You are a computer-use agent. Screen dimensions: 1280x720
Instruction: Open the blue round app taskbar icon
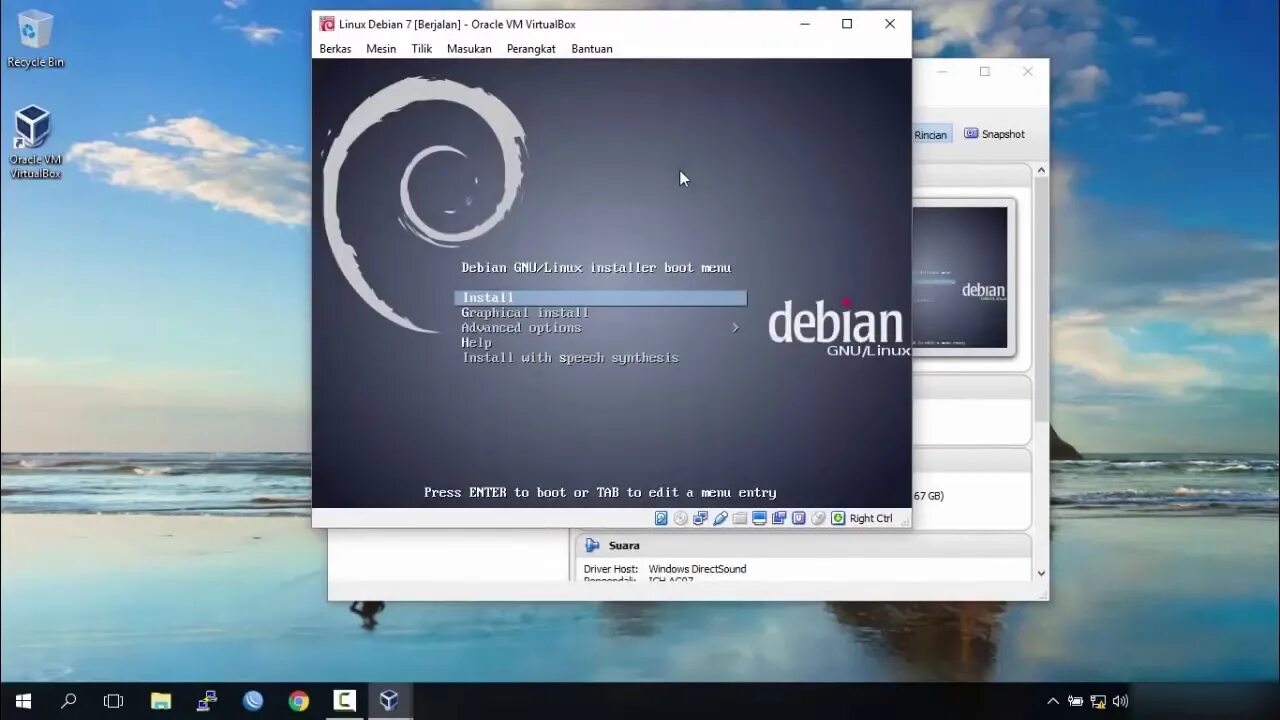pos(253,701)
